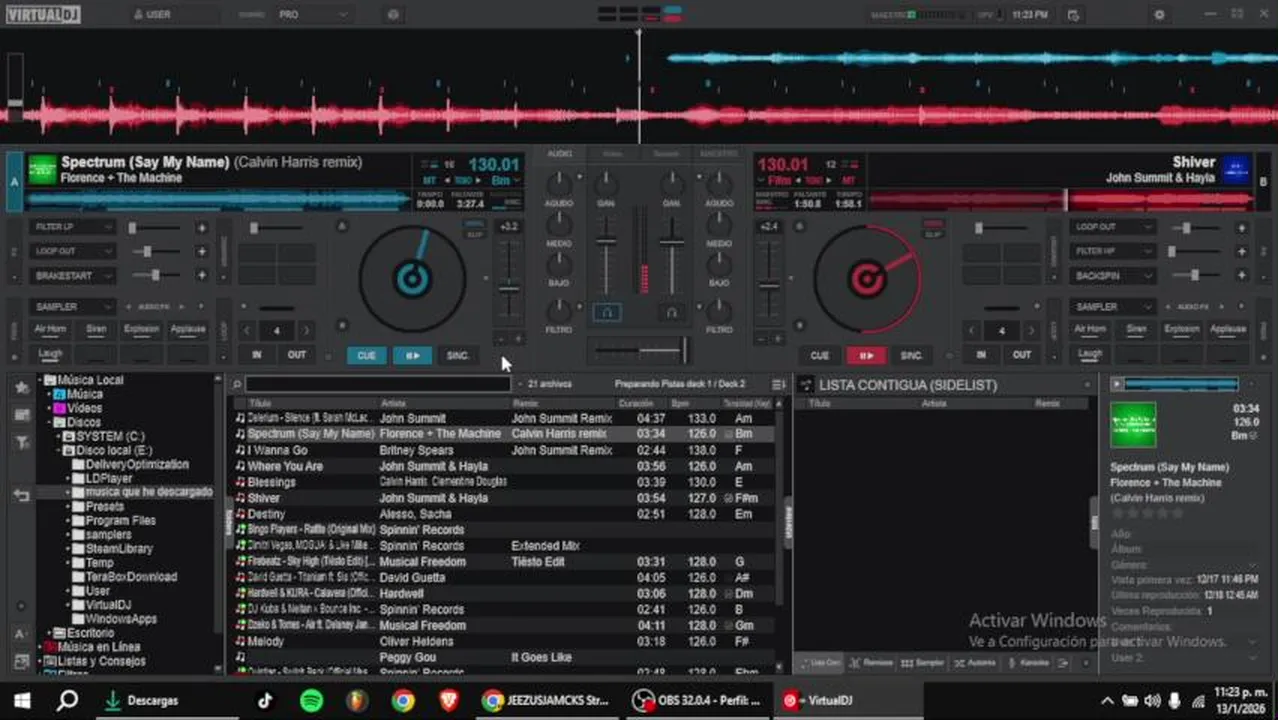The width and height of the screenshot is (1278, 720).
Task: Set the deck A loop IN point
Action: pyautogui.click(x=257, y=355)
